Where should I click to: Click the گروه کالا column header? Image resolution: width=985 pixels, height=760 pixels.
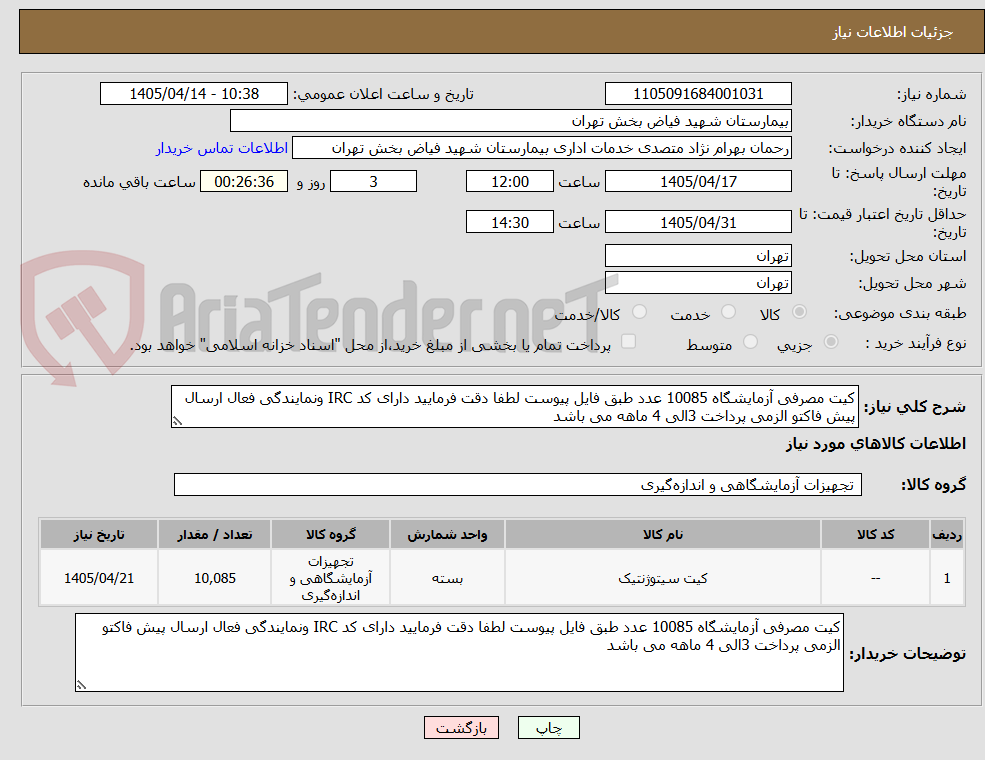tap(330, 535)
